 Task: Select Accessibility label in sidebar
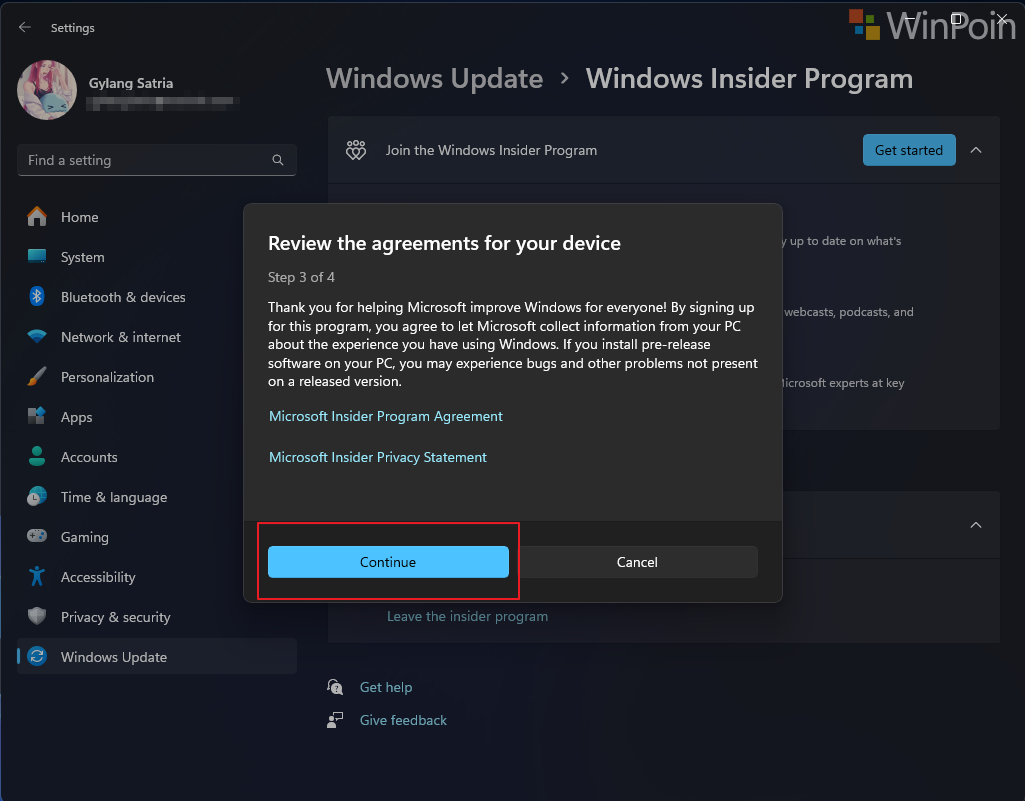tap(98, 577)
